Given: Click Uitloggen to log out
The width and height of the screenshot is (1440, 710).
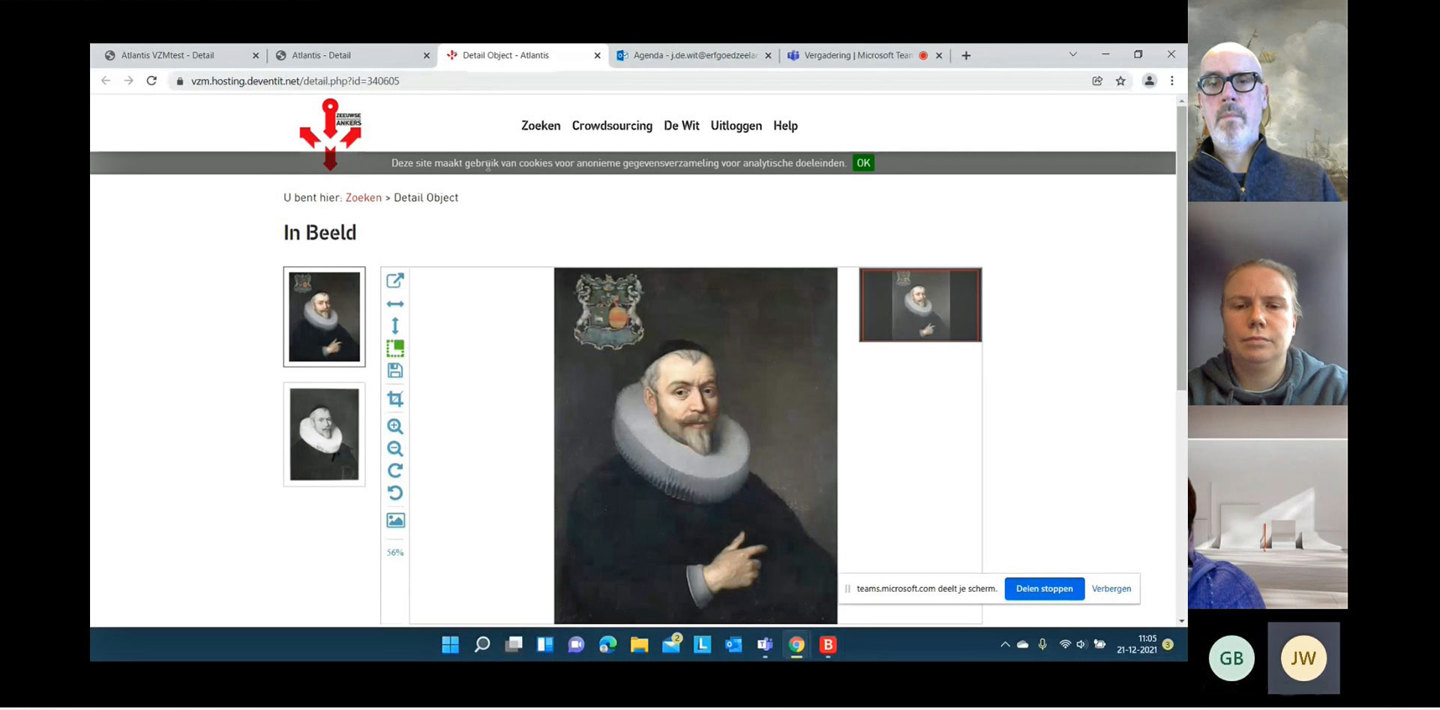Looking at the screenshot, I should 736,126.
